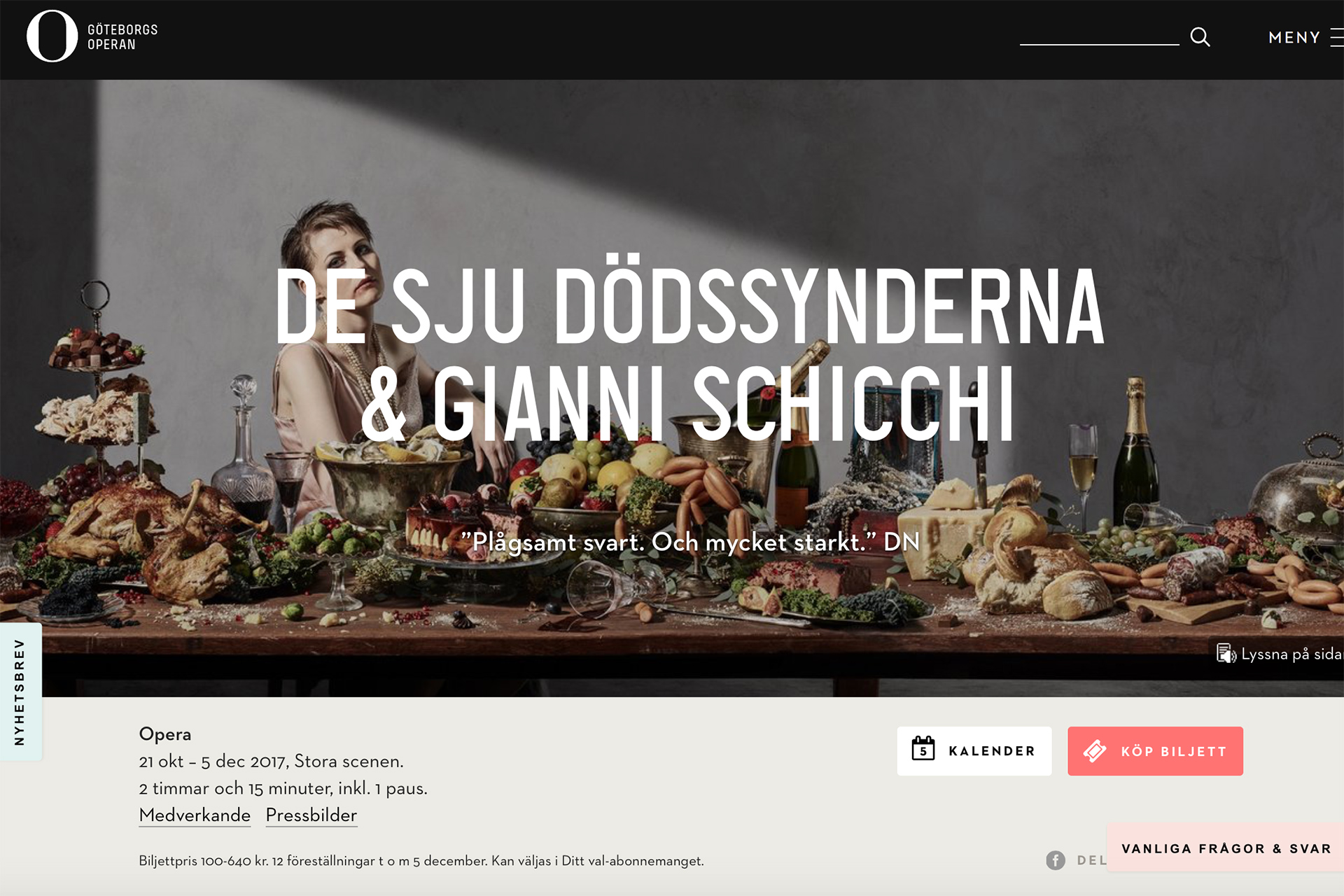Click the Lyssna på sidan text

pyautogui.click(x=1292, y=654)
